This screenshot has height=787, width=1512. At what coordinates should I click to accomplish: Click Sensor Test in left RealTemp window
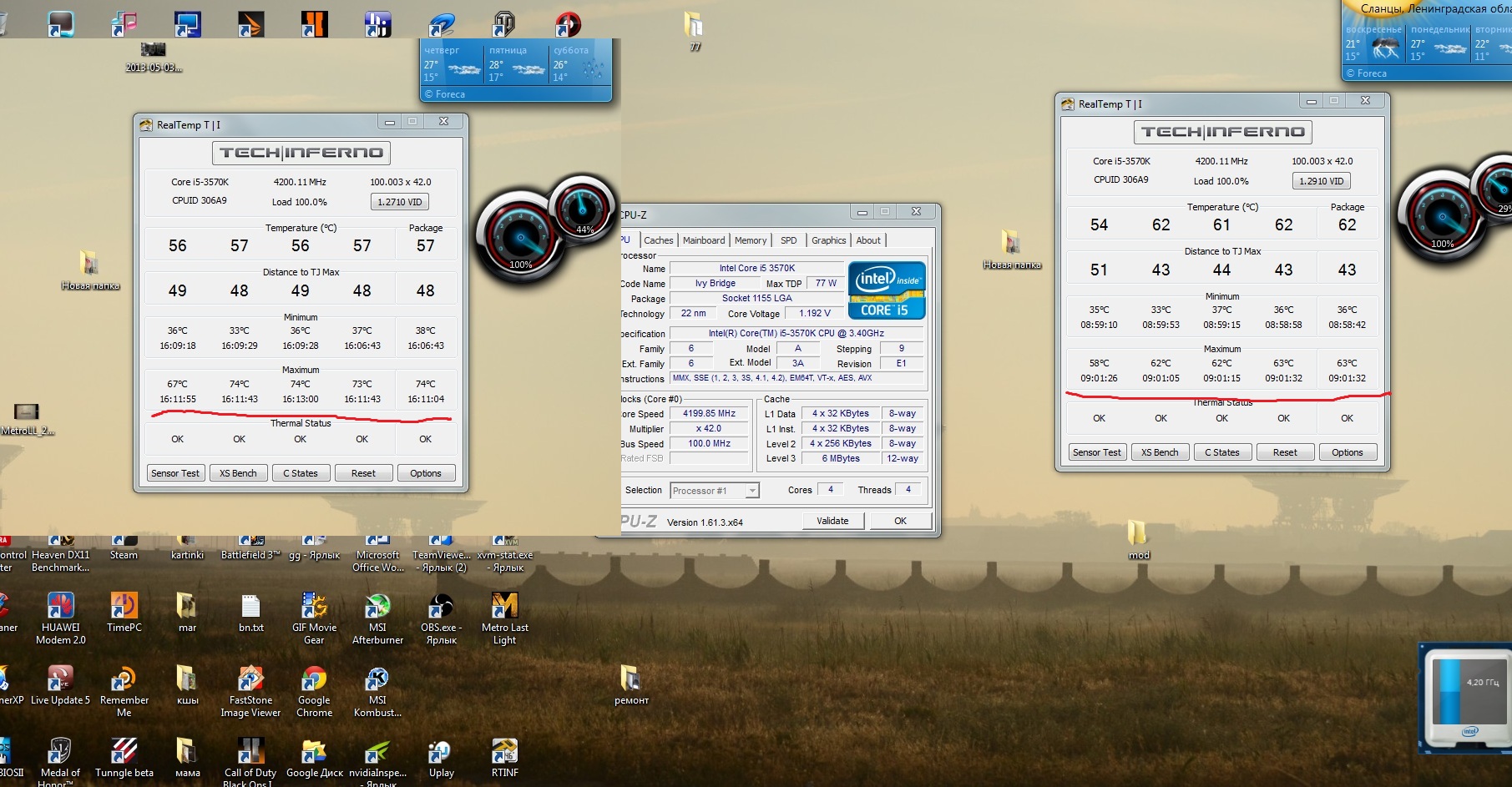[x=175, y=473]
